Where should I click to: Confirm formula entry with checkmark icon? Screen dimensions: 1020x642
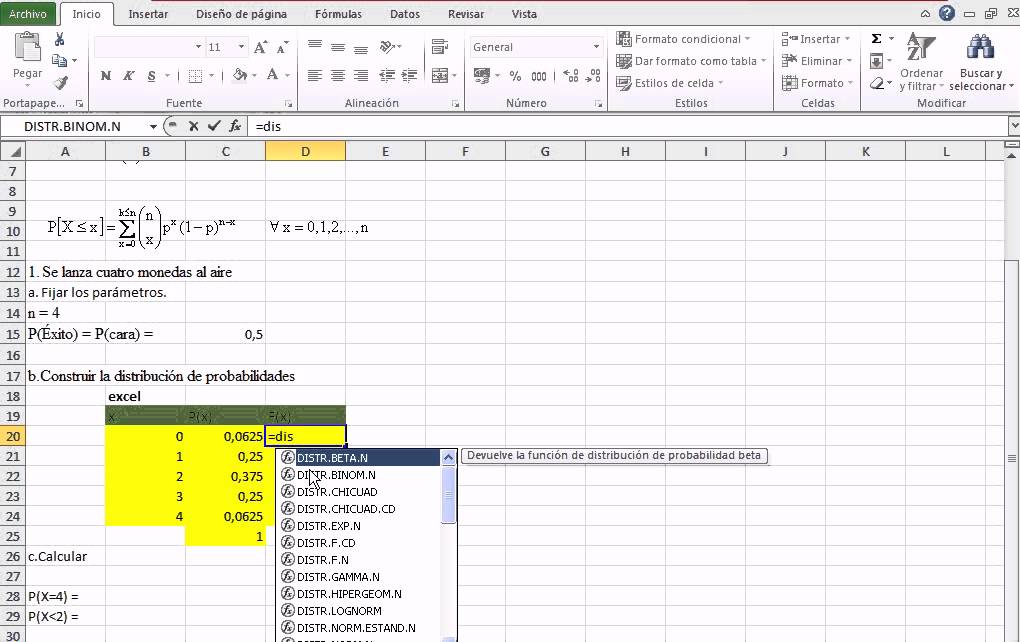pyautogui.click(x=213, y=126)
